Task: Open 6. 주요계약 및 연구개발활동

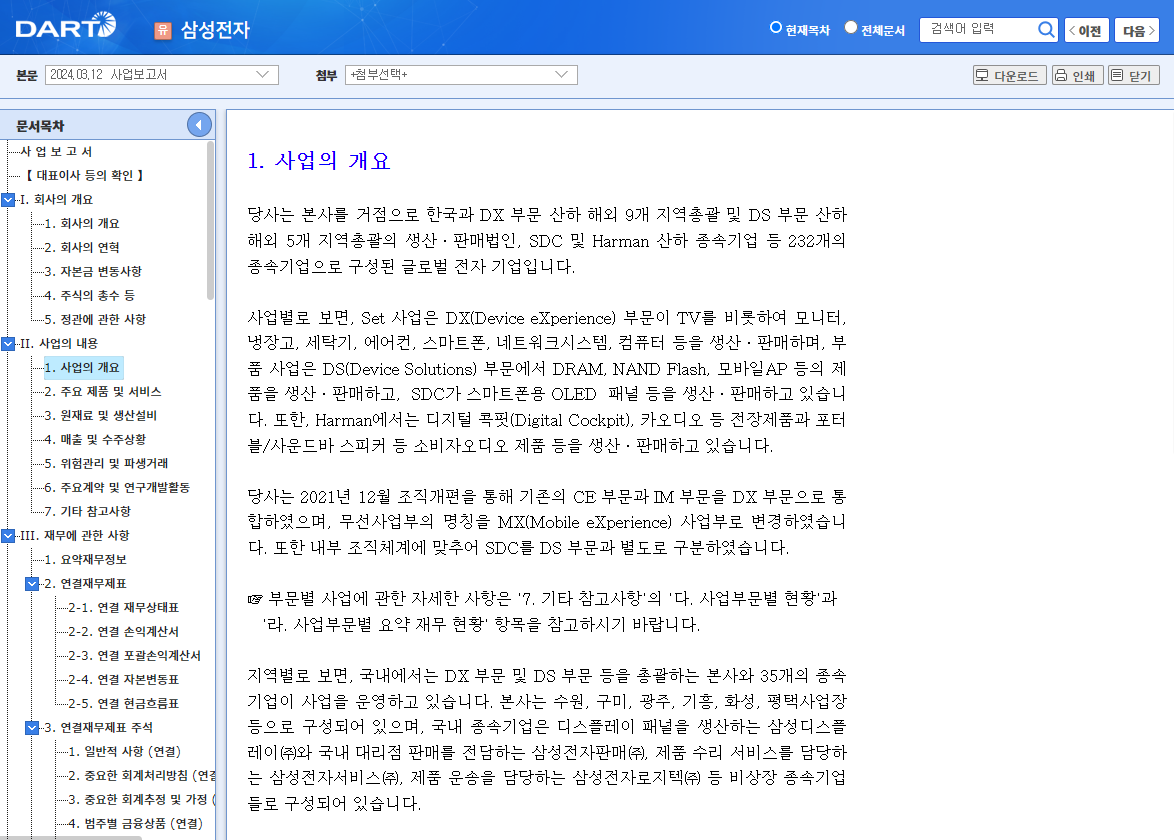Action: point(117,487)
